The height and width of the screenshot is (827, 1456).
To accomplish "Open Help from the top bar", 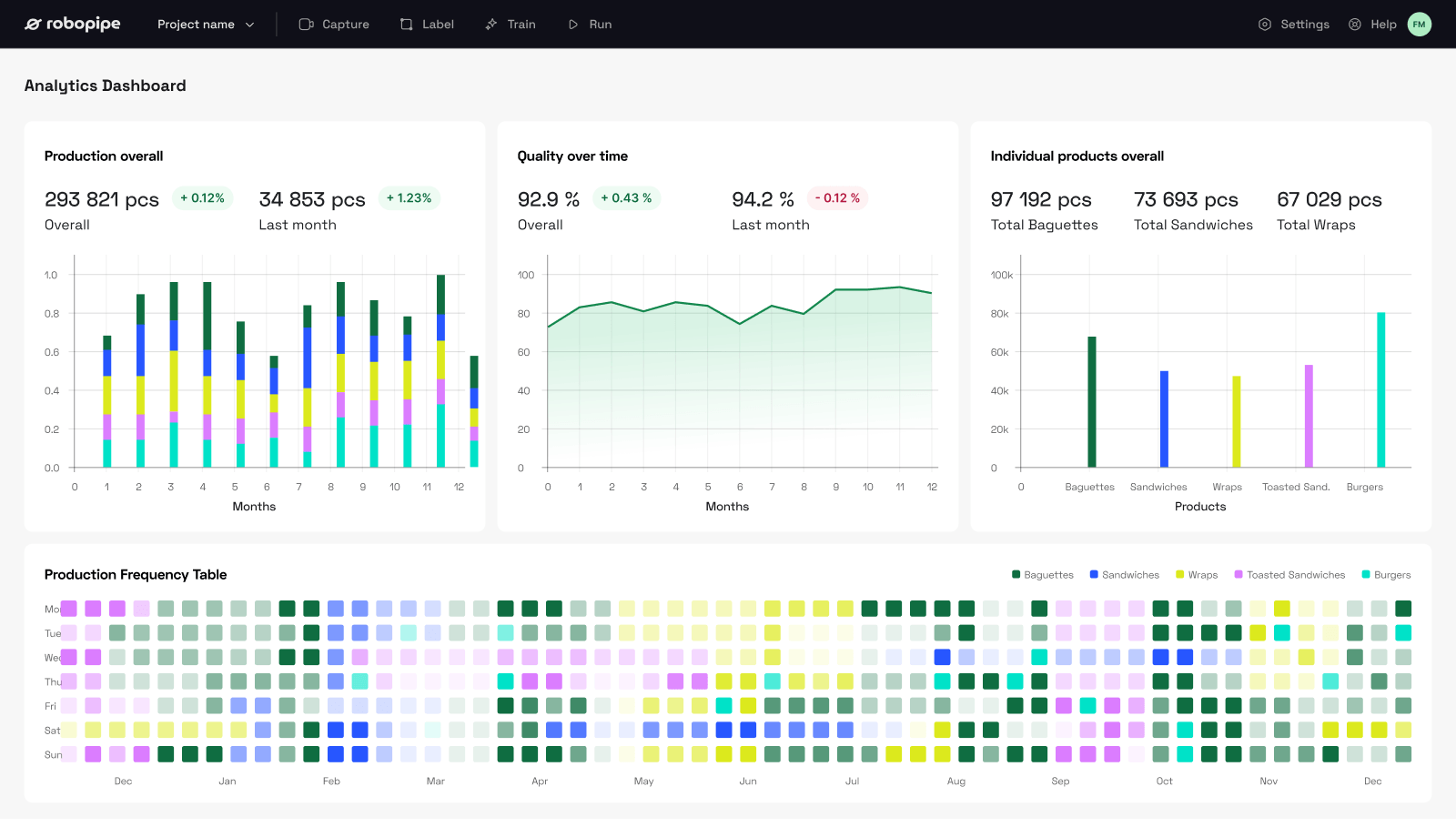I will [1372, 25].
